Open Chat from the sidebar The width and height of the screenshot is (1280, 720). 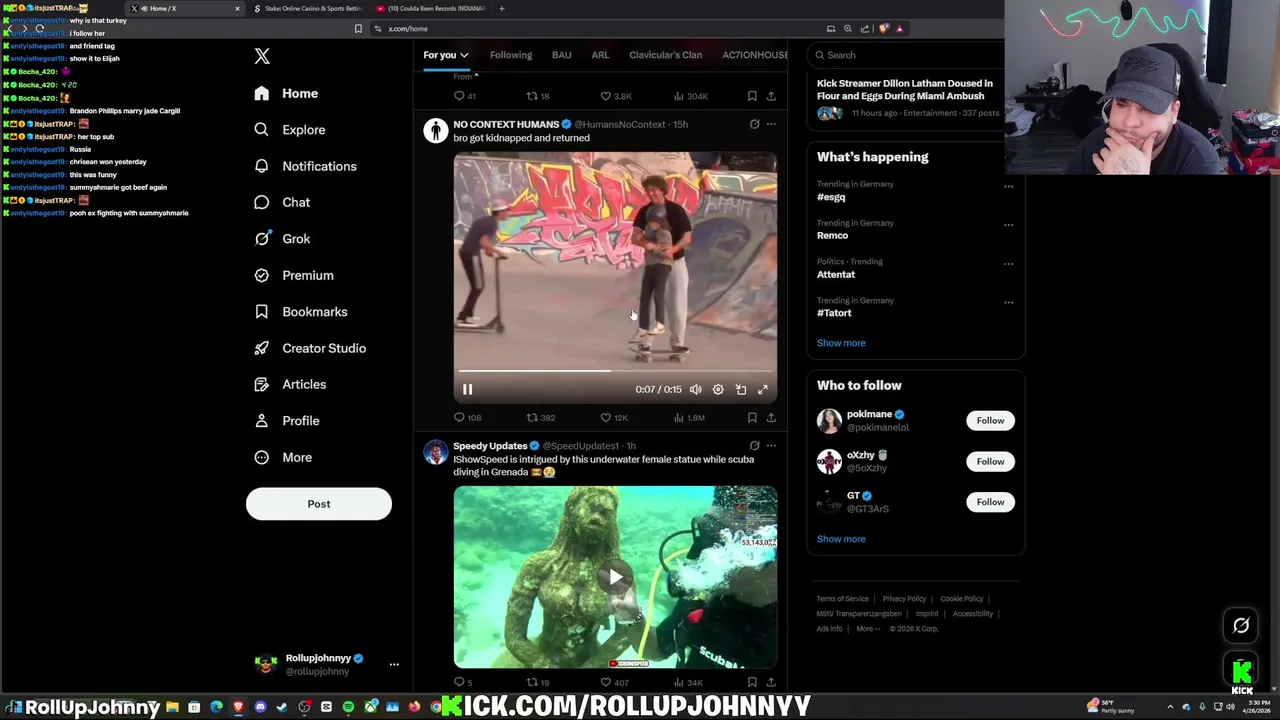282,202
